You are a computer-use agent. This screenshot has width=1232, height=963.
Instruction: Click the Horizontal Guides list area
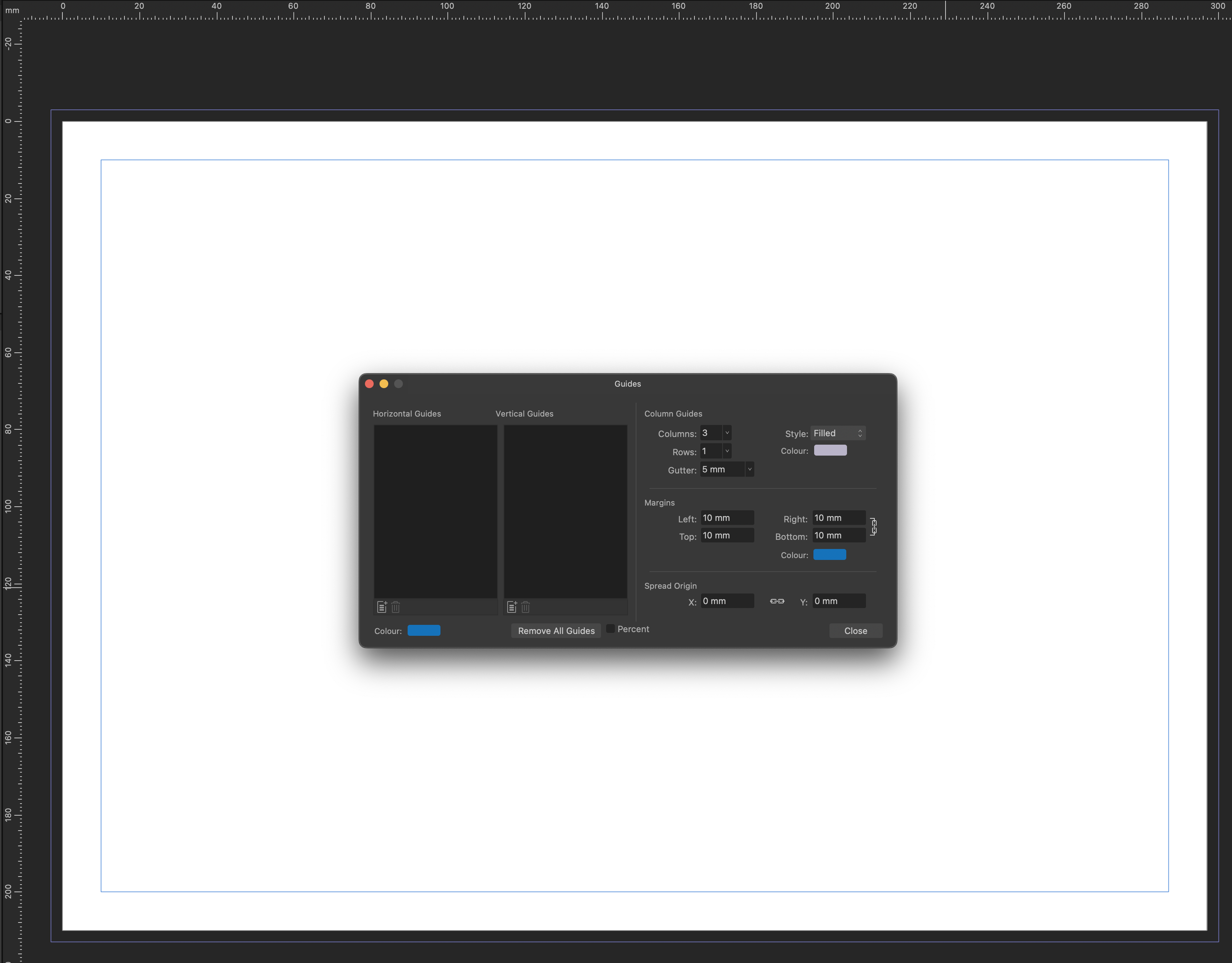(x=435, y=511)
